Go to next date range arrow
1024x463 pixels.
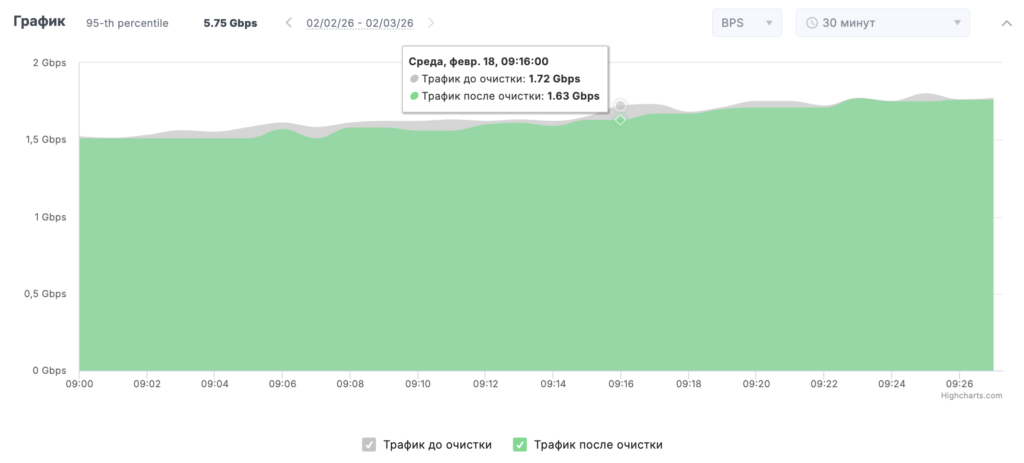coord(431,23)
